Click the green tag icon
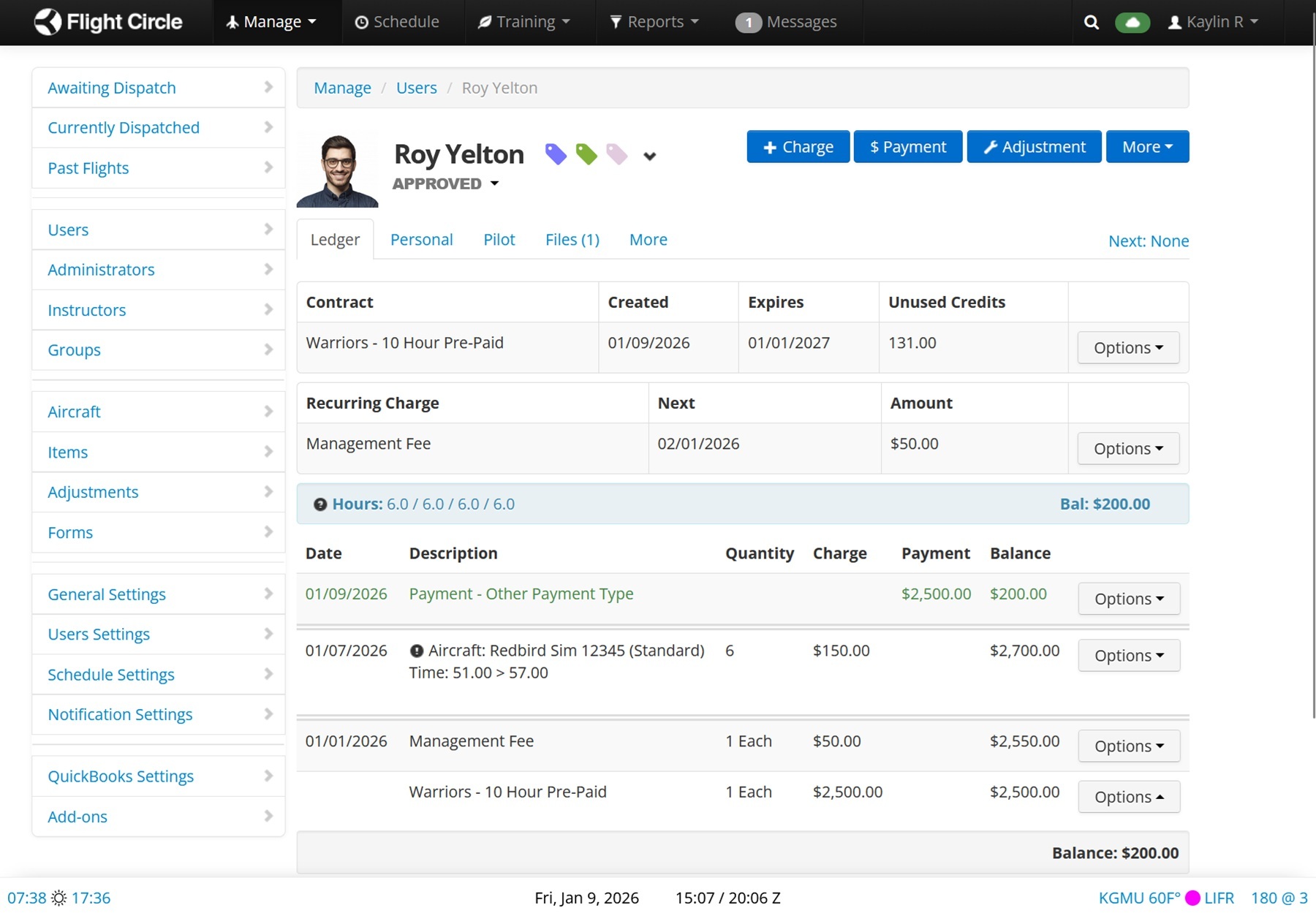1316x916 pixels. tap(586, 154)
